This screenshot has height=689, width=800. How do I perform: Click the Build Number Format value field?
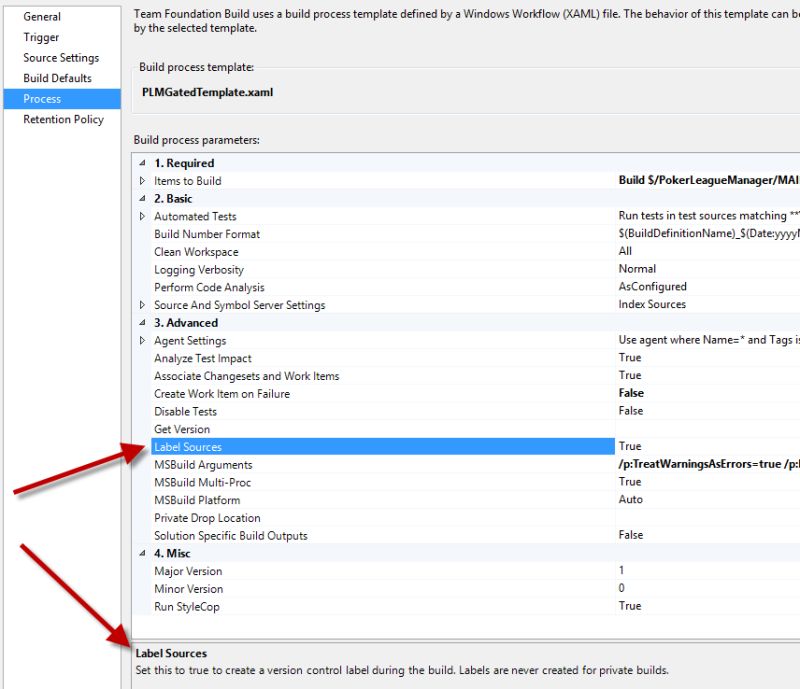700,234
